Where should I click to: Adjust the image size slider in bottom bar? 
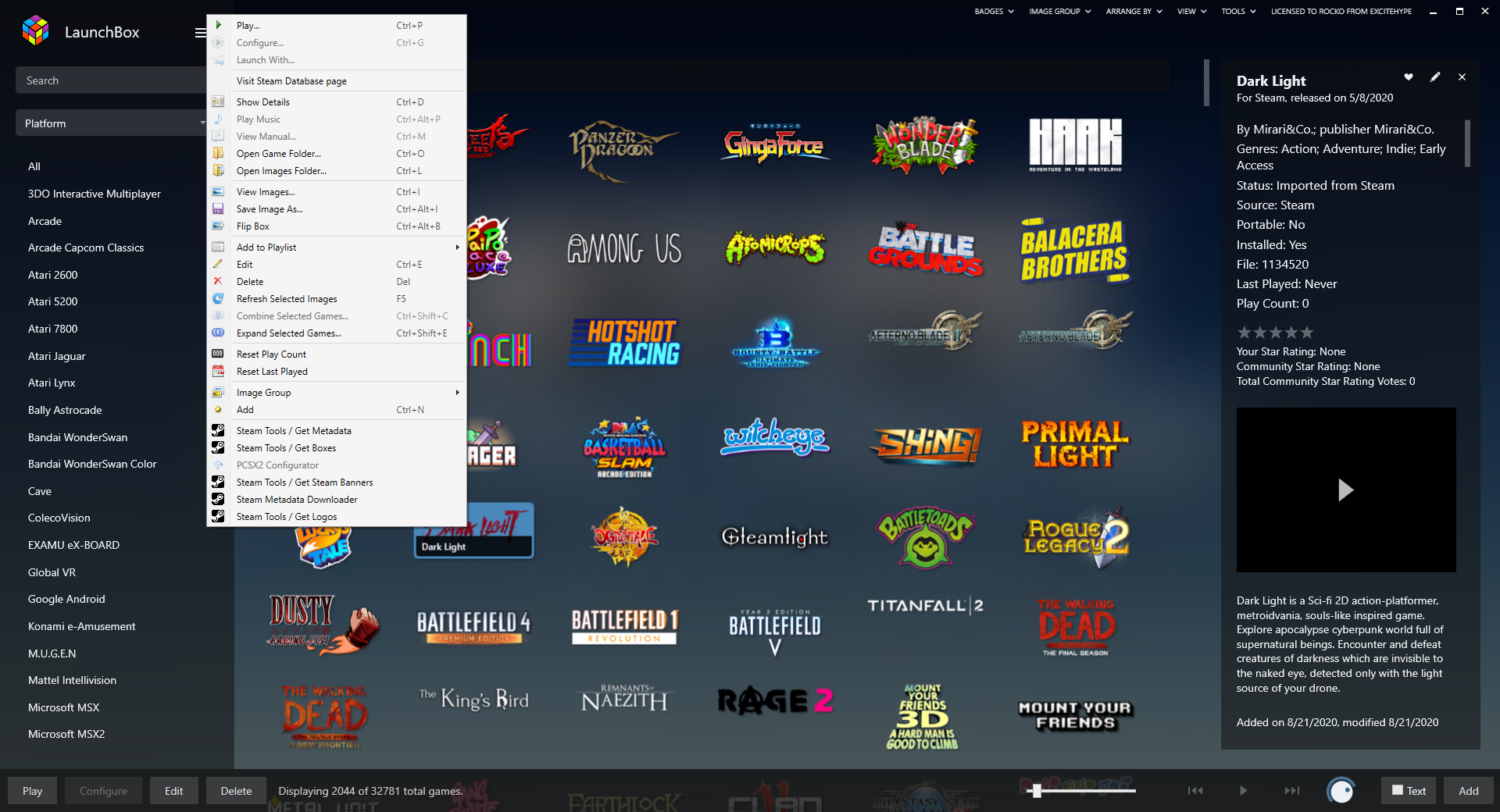tap(1081, 791)
